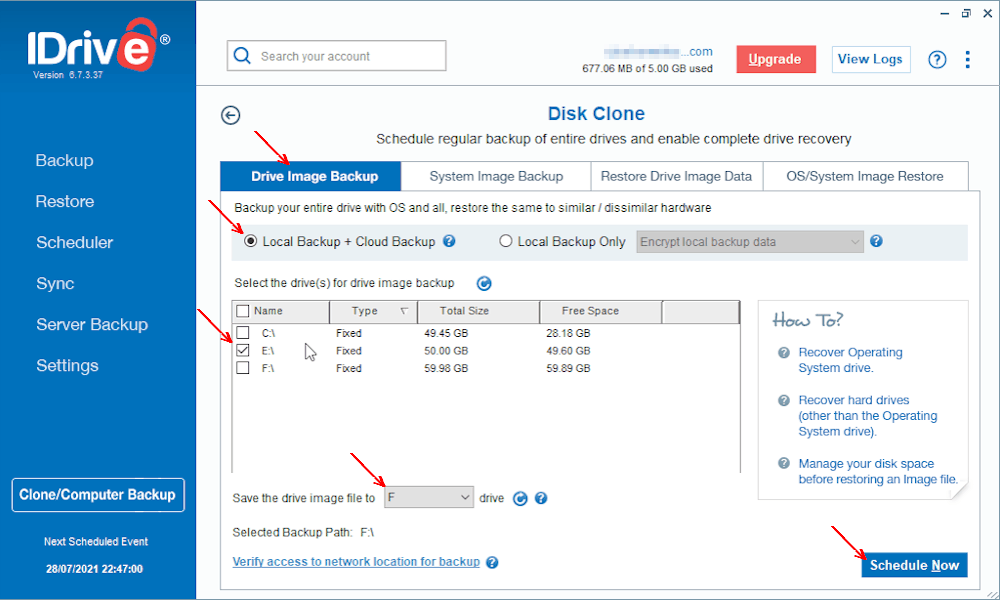Screen dimensions: 1000x600
Task: Click help icon next to Encrypt local backup data
Action: tap(876, 241)
